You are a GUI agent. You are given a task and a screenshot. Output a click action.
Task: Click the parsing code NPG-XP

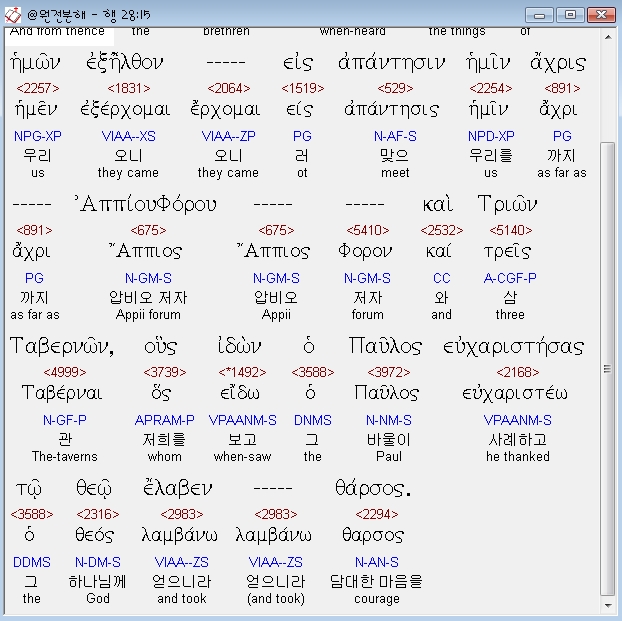[x=38, y=136]
